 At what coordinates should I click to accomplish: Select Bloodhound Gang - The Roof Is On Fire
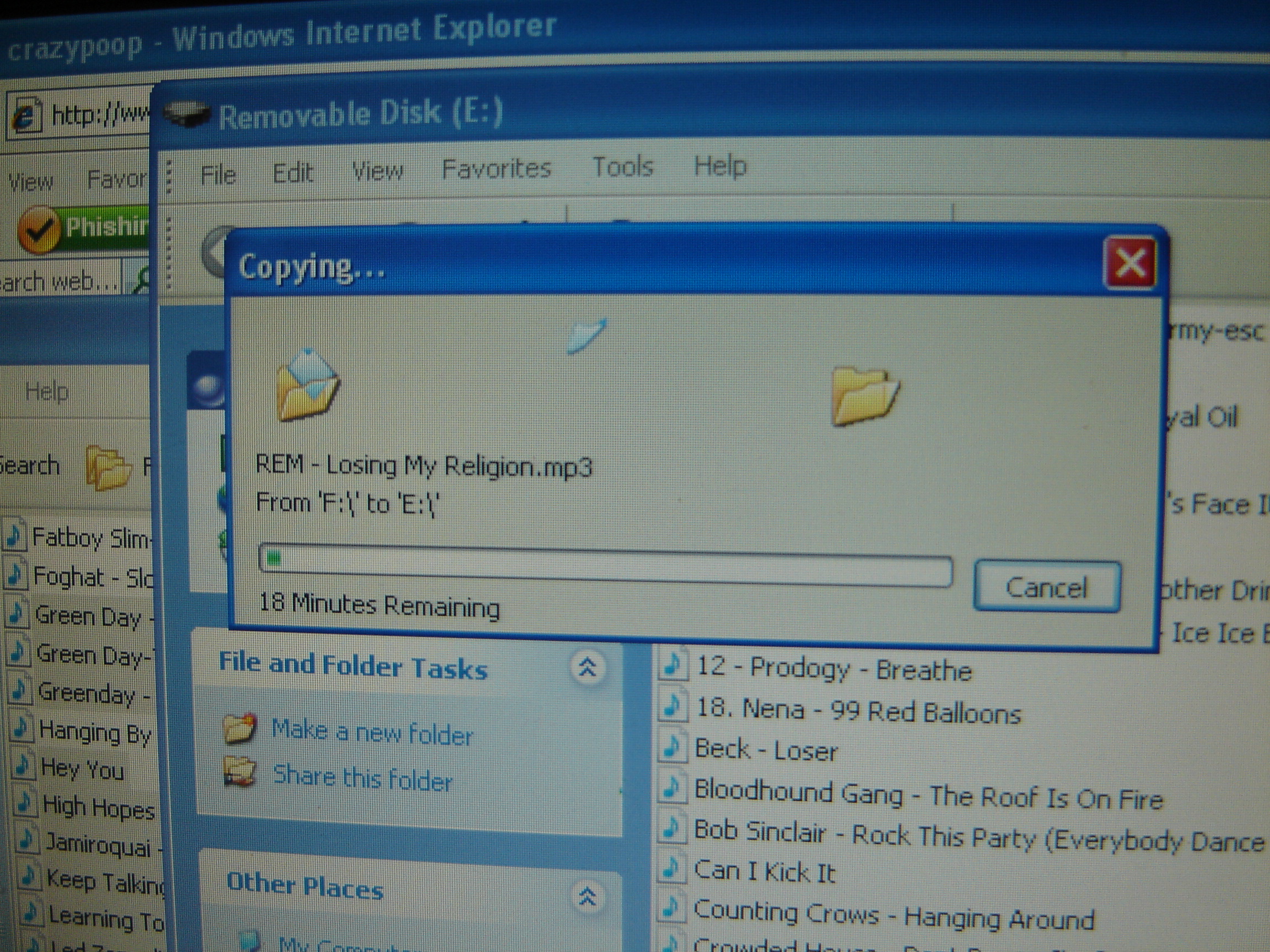(928, 795)
